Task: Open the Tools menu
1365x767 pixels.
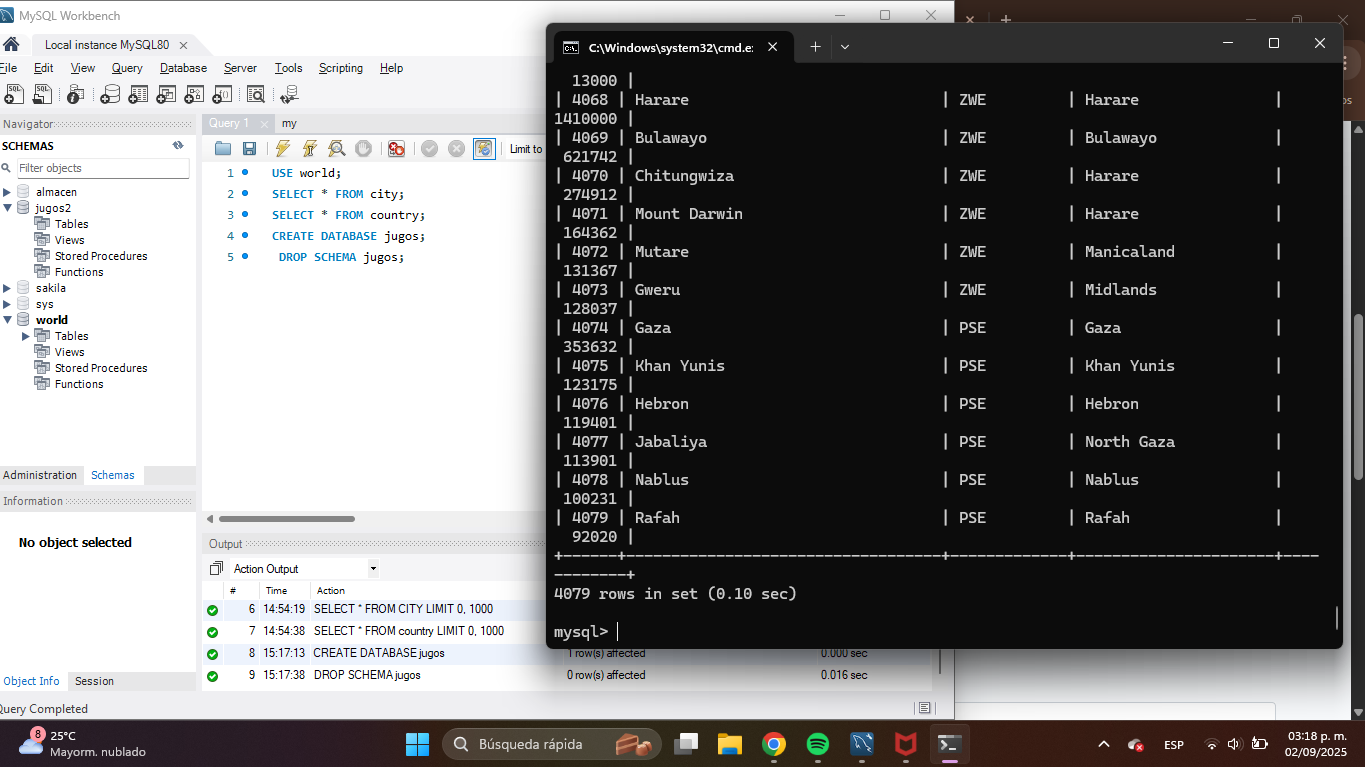Action: pyautogui.click(x=288, y=68)
